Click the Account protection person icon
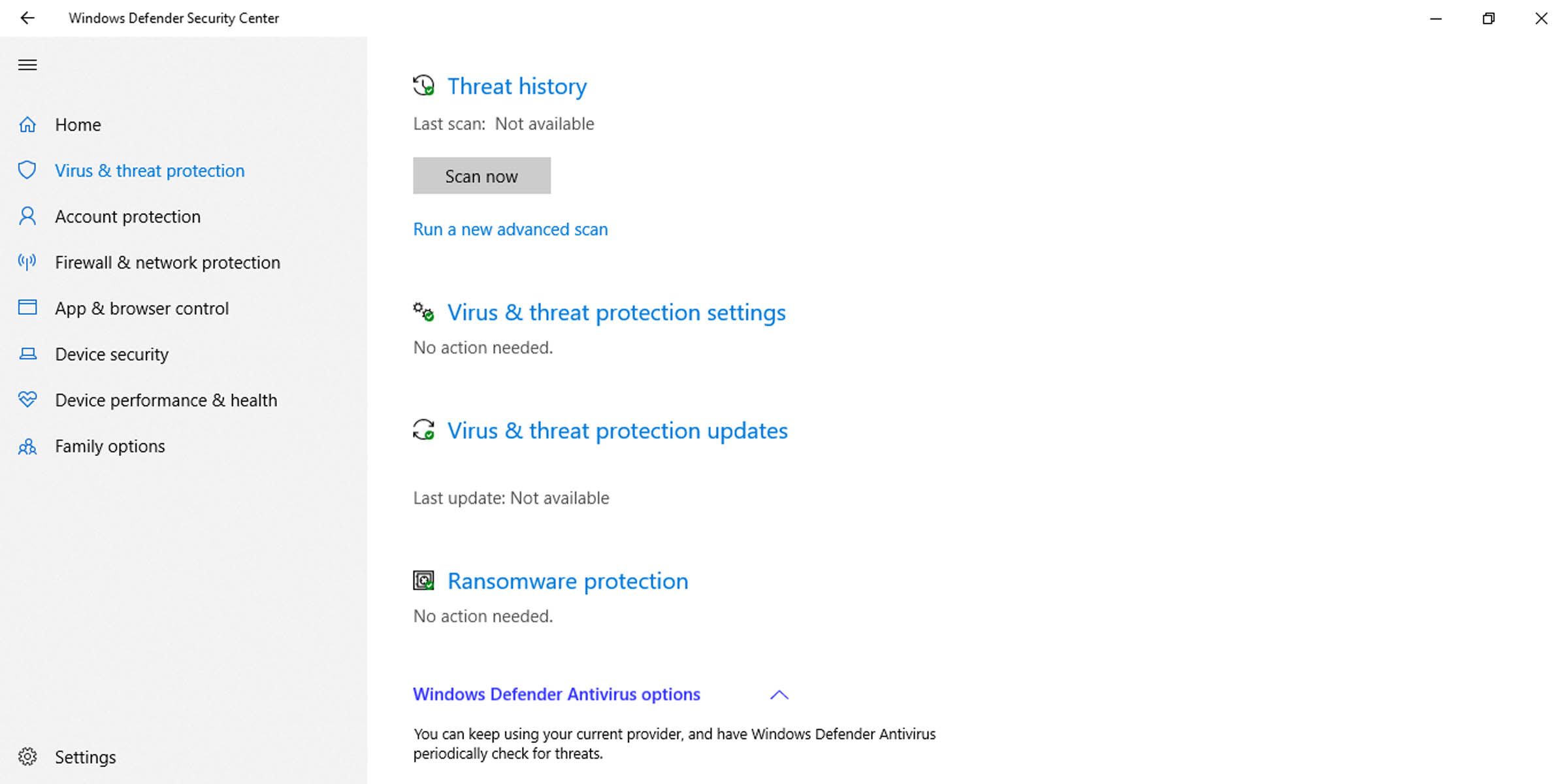This screenshot has height=784, width=1568. point(27,216)
